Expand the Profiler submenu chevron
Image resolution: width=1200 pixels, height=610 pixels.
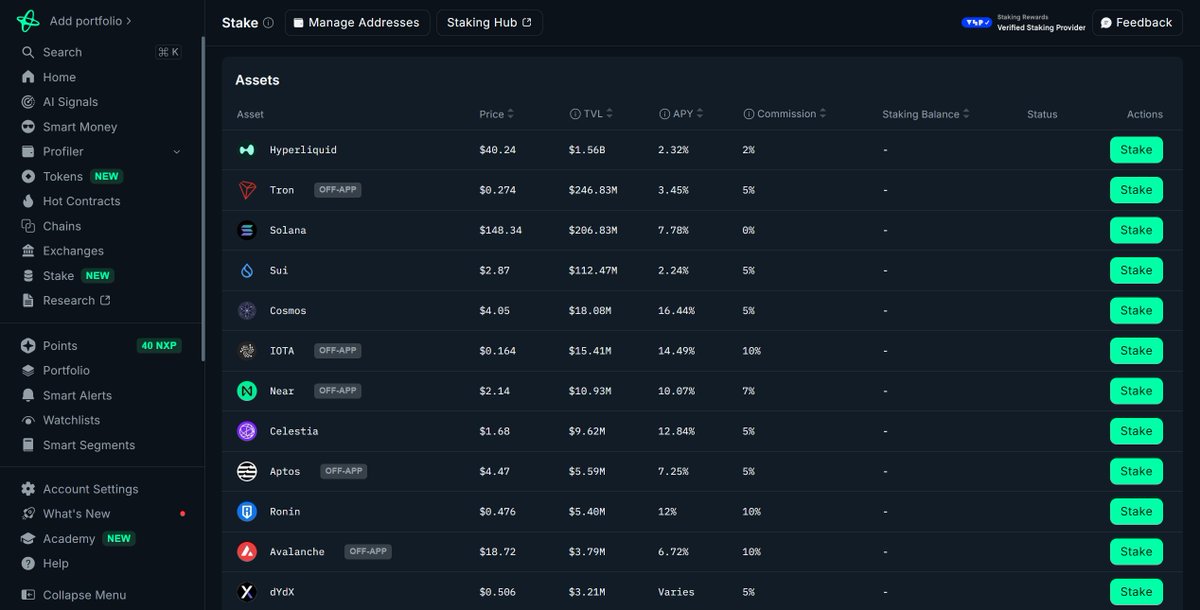tap(177, 152)
